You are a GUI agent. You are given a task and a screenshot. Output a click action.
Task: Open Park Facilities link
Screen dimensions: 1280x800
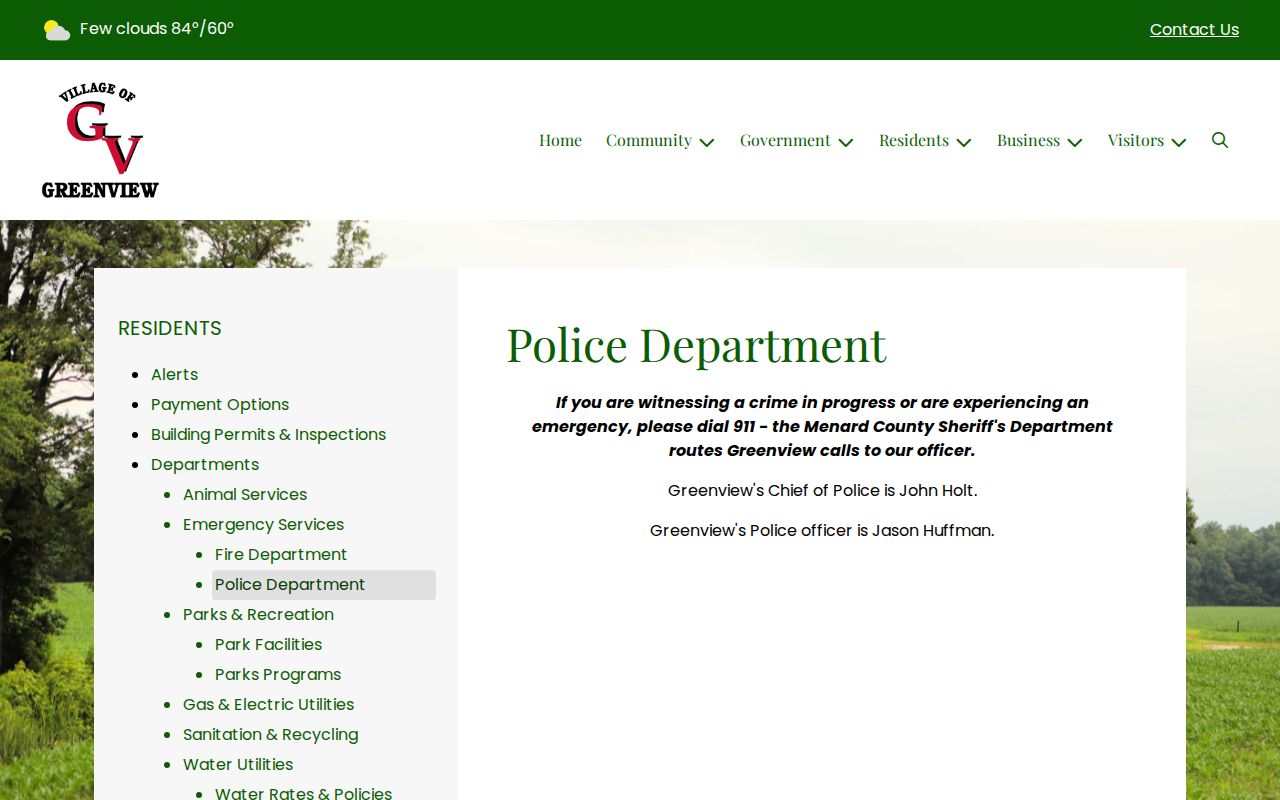pyautogui.click(x=268, y=644)
